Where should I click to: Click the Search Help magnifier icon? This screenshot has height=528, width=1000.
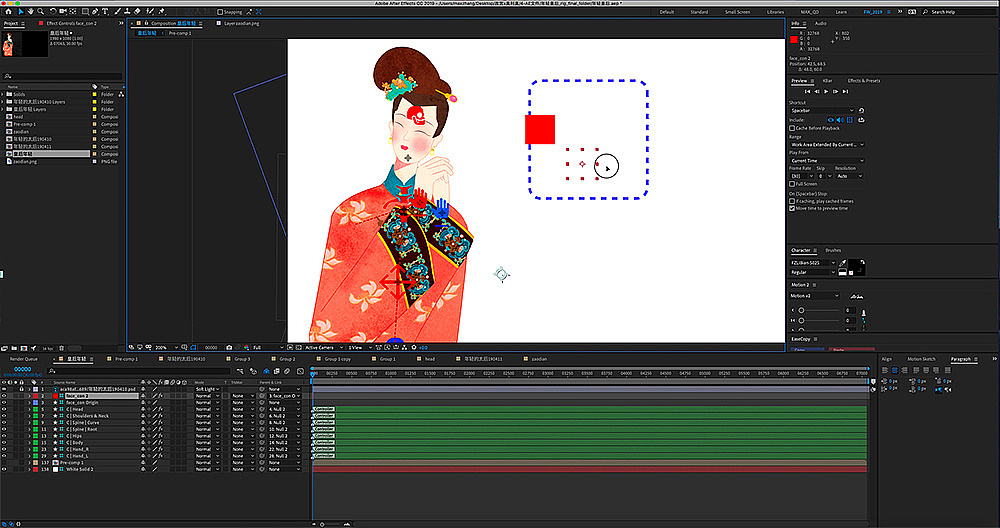[926, 11]
